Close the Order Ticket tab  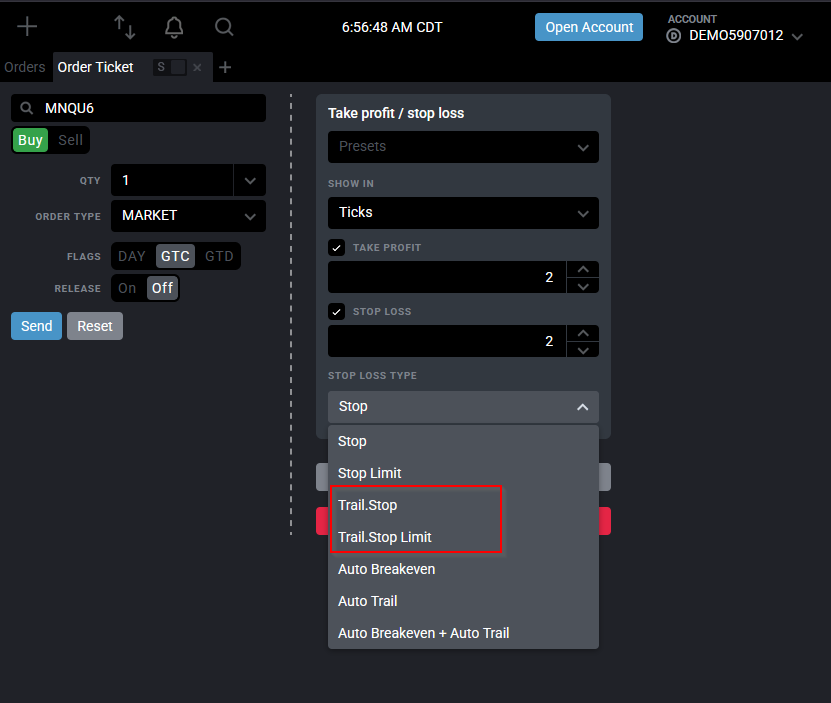(x=197, y=67)
